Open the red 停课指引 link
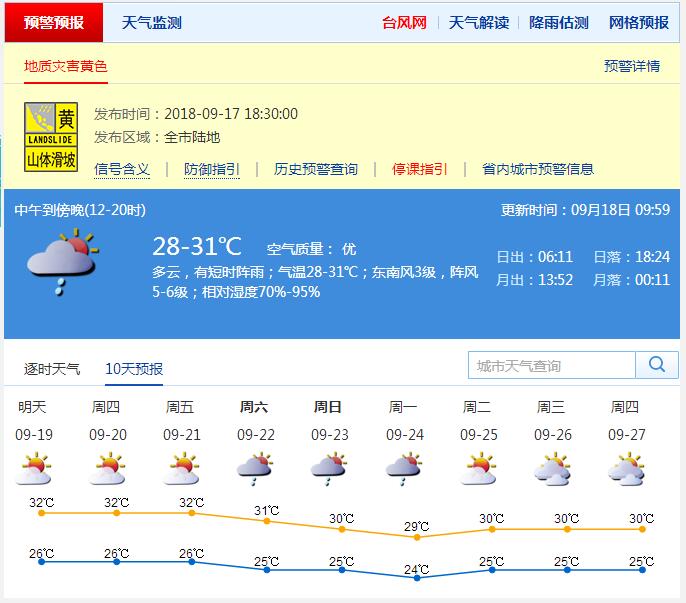This screenshot has width=686, height=603. point(419,169)
